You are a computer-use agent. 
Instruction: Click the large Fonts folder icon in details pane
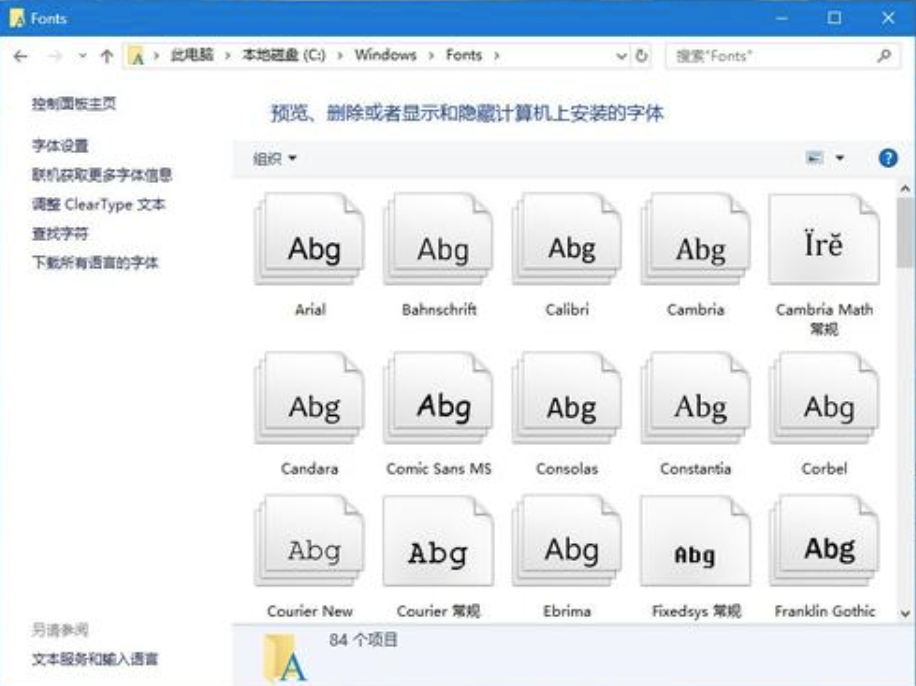[284, 658]
